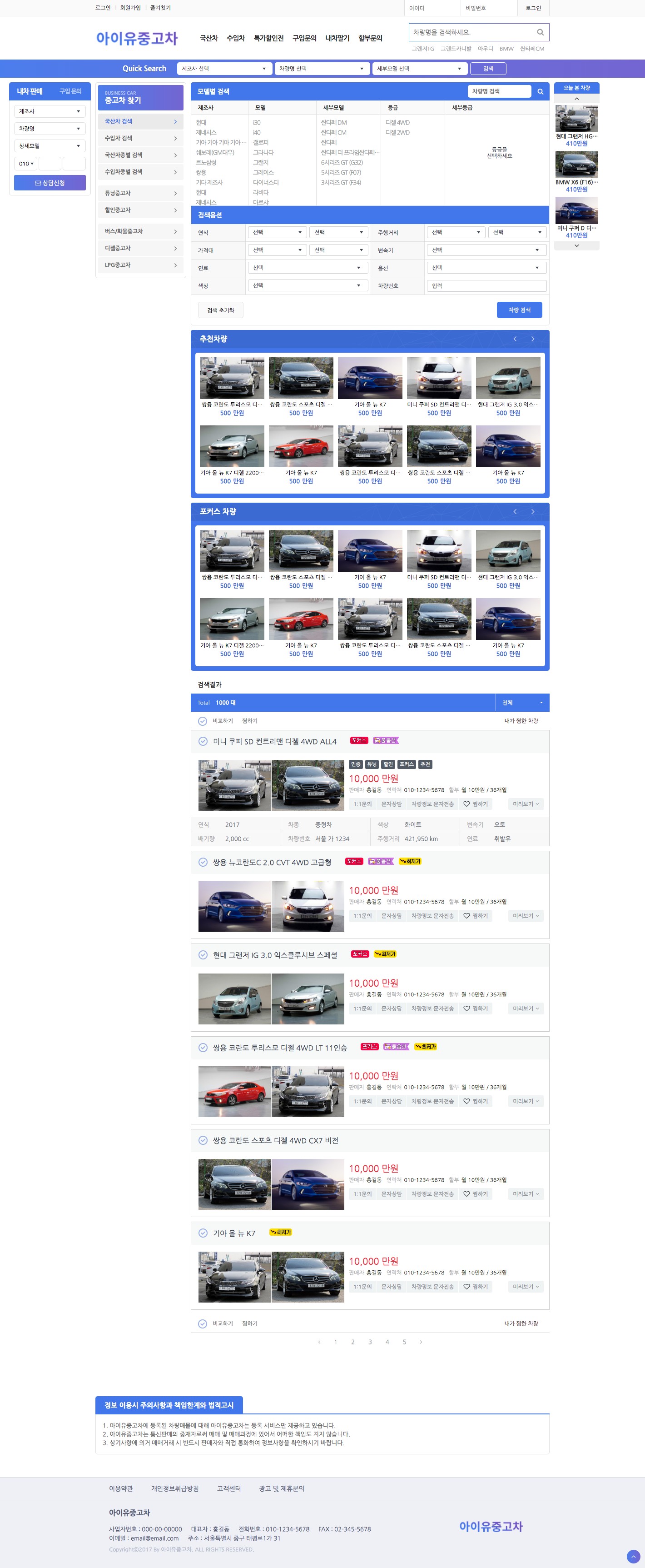This screenshot has width=645, height=1568.
Task: Open Quick Search 차량명 선택 dropdown
Action: pyautogui.click(x=322, y=69)
